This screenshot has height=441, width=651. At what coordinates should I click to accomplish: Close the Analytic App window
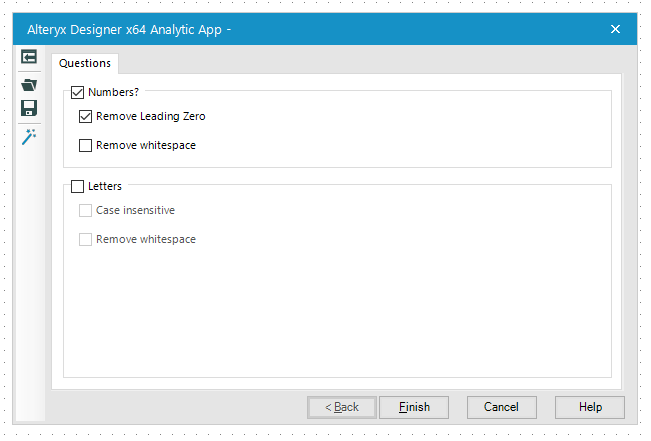615,29
